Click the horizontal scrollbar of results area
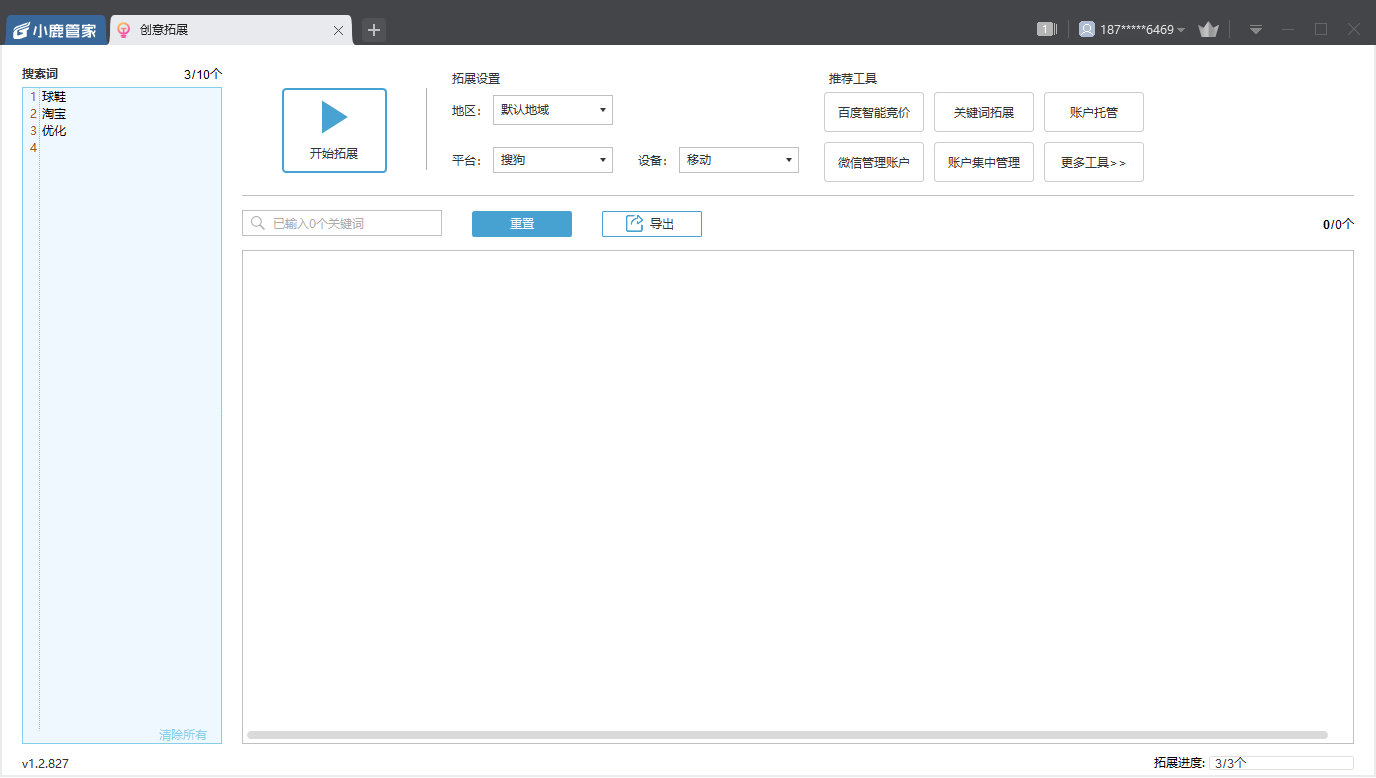Viewport: 1376px width, 778px height. pos(787,735)
